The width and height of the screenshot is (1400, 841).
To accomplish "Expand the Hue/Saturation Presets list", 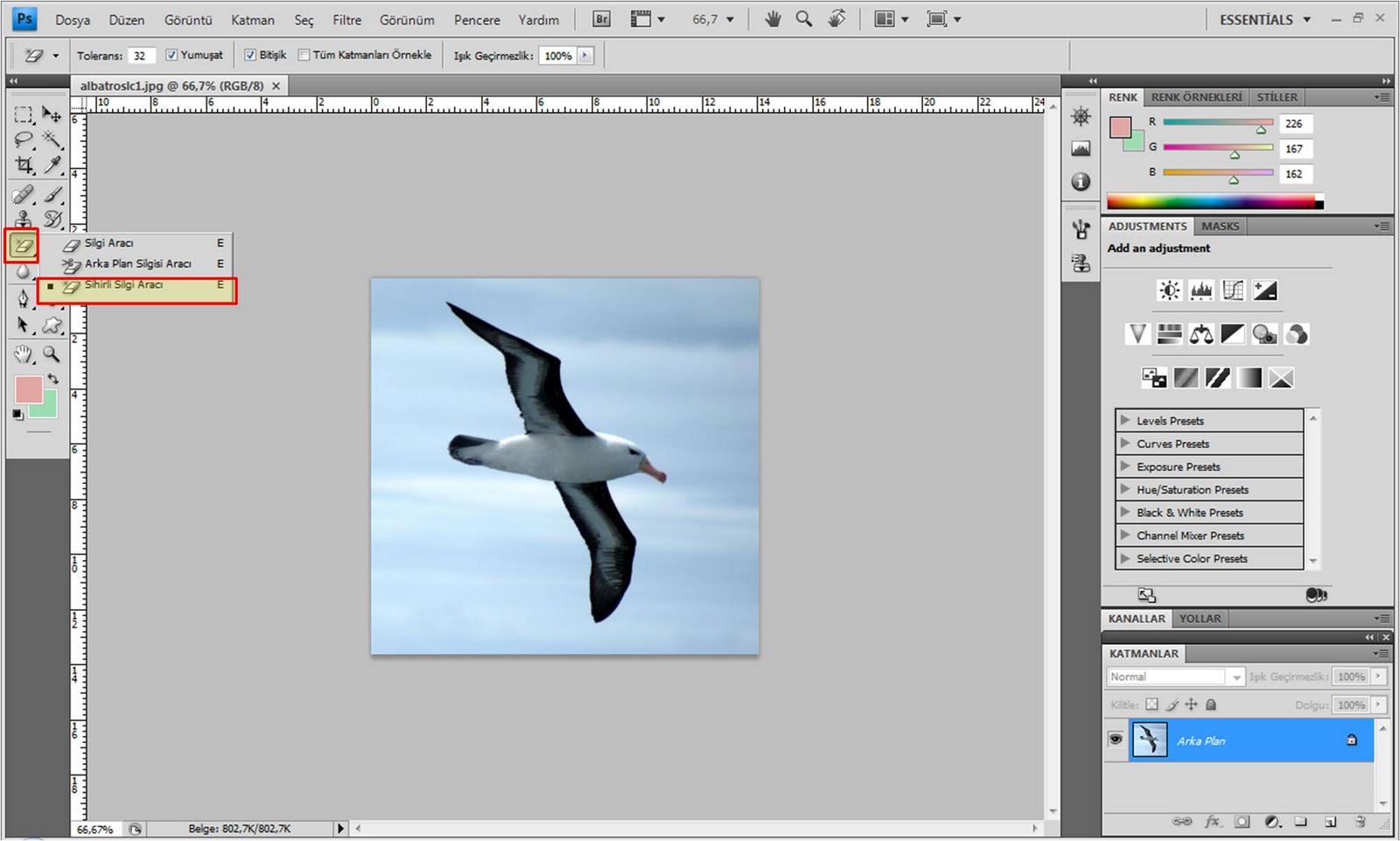I will tap(1125, 489).
